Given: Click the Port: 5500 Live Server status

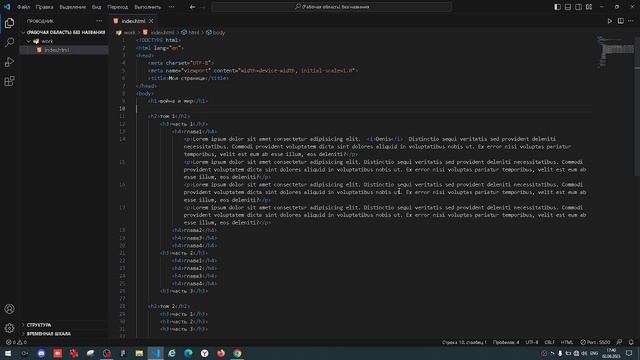Looking at the screenshot, I should 595,342.
